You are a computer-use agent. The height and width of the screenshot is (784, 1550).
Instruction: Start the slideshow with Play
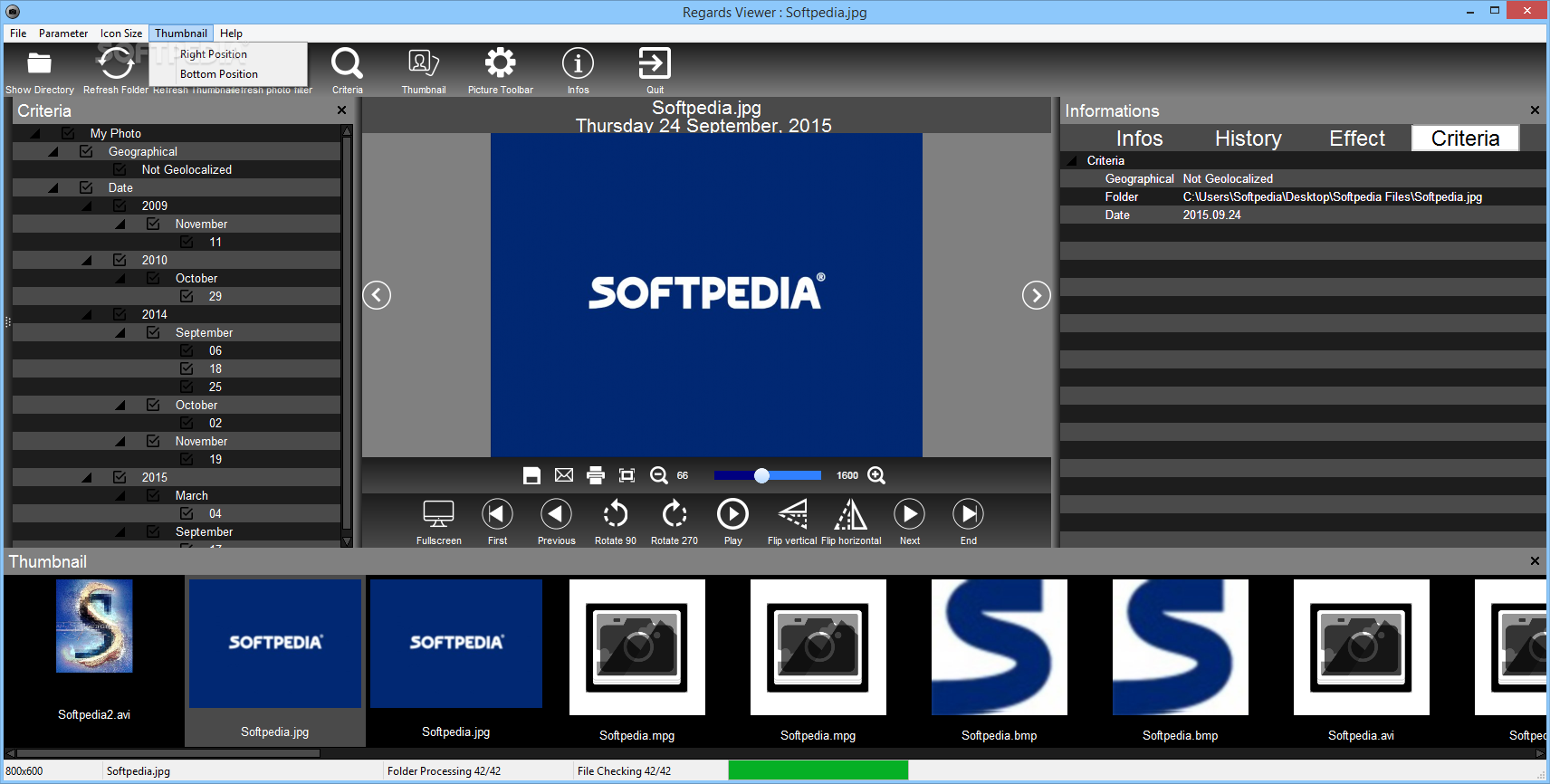click(732, 514)
